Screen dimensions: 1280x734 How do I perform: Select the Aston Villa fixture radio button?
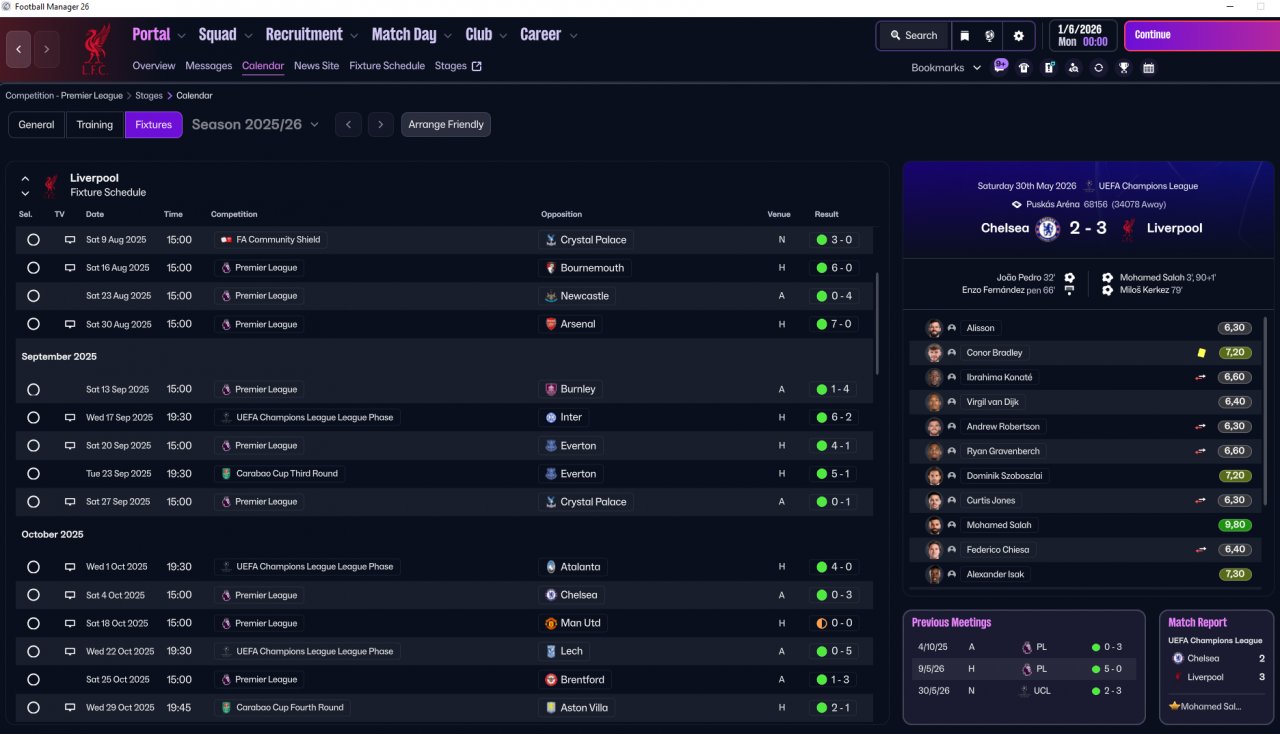[33, 708]
